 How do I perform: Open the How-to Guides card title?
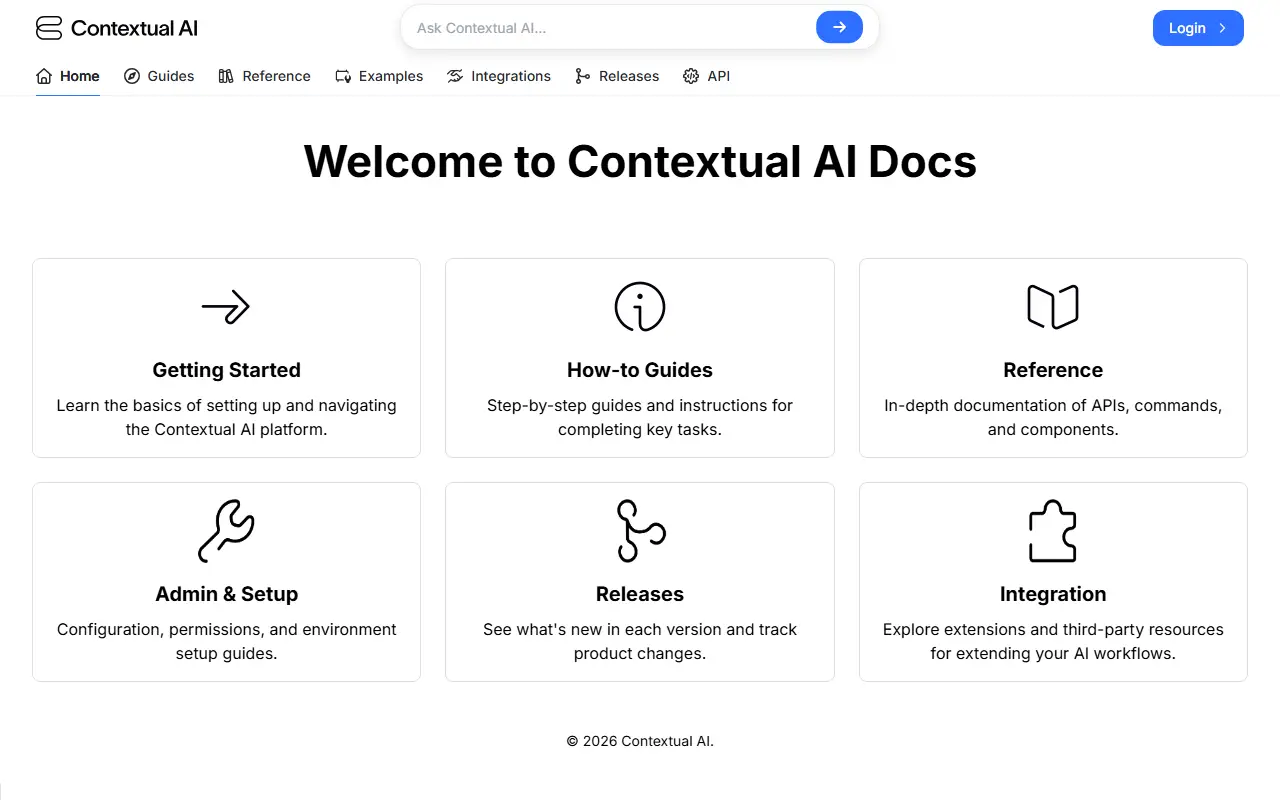click(640, 370)
